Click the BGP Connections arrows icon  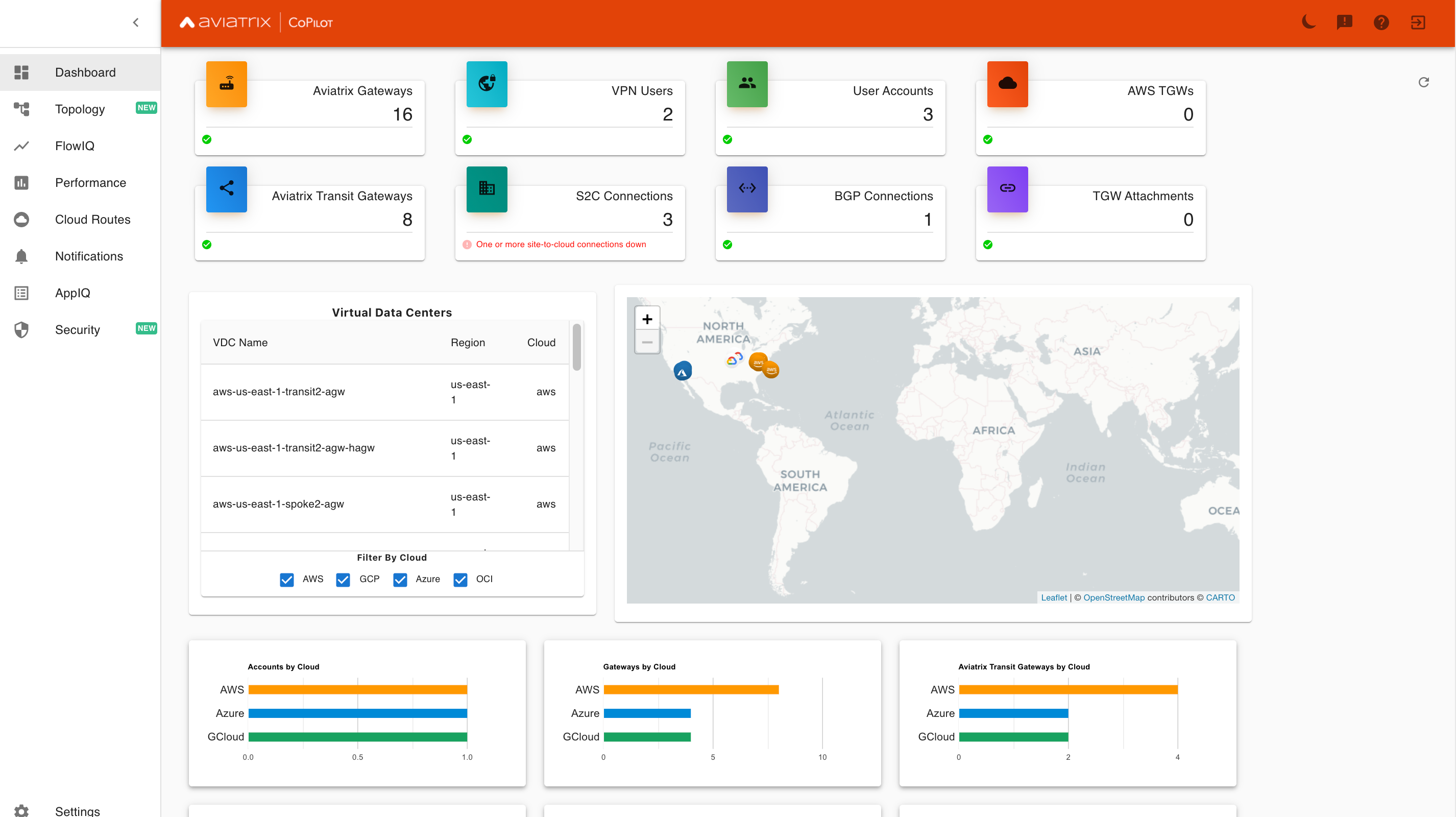(x=747, y=189)
